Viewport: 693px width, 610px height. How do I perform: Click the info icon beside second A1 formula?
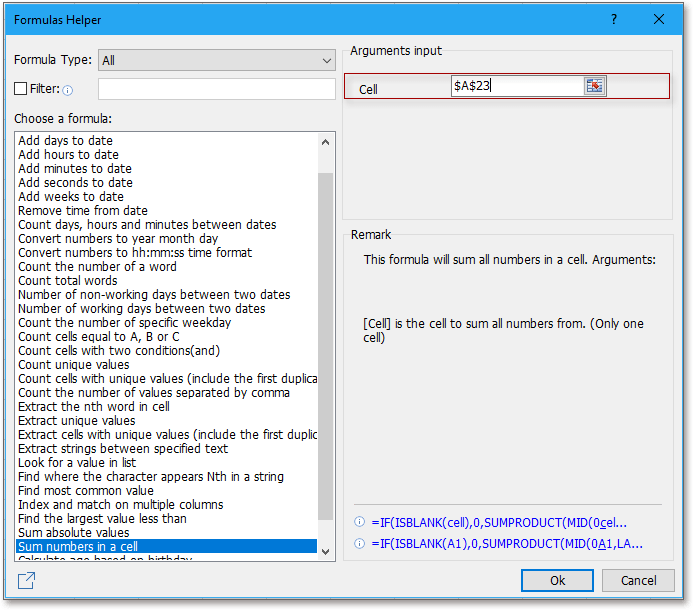click(360, 544)
